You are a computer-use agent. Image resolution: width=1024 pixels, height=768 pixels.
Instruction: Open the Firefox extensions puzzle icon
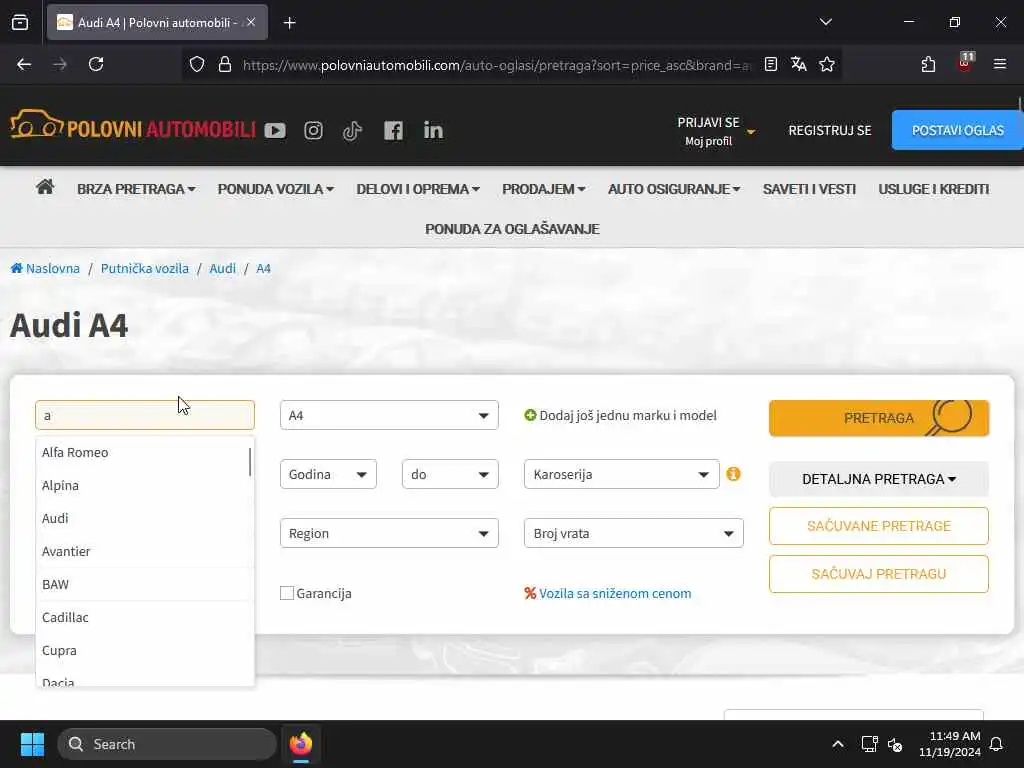[x=928, y=64]
